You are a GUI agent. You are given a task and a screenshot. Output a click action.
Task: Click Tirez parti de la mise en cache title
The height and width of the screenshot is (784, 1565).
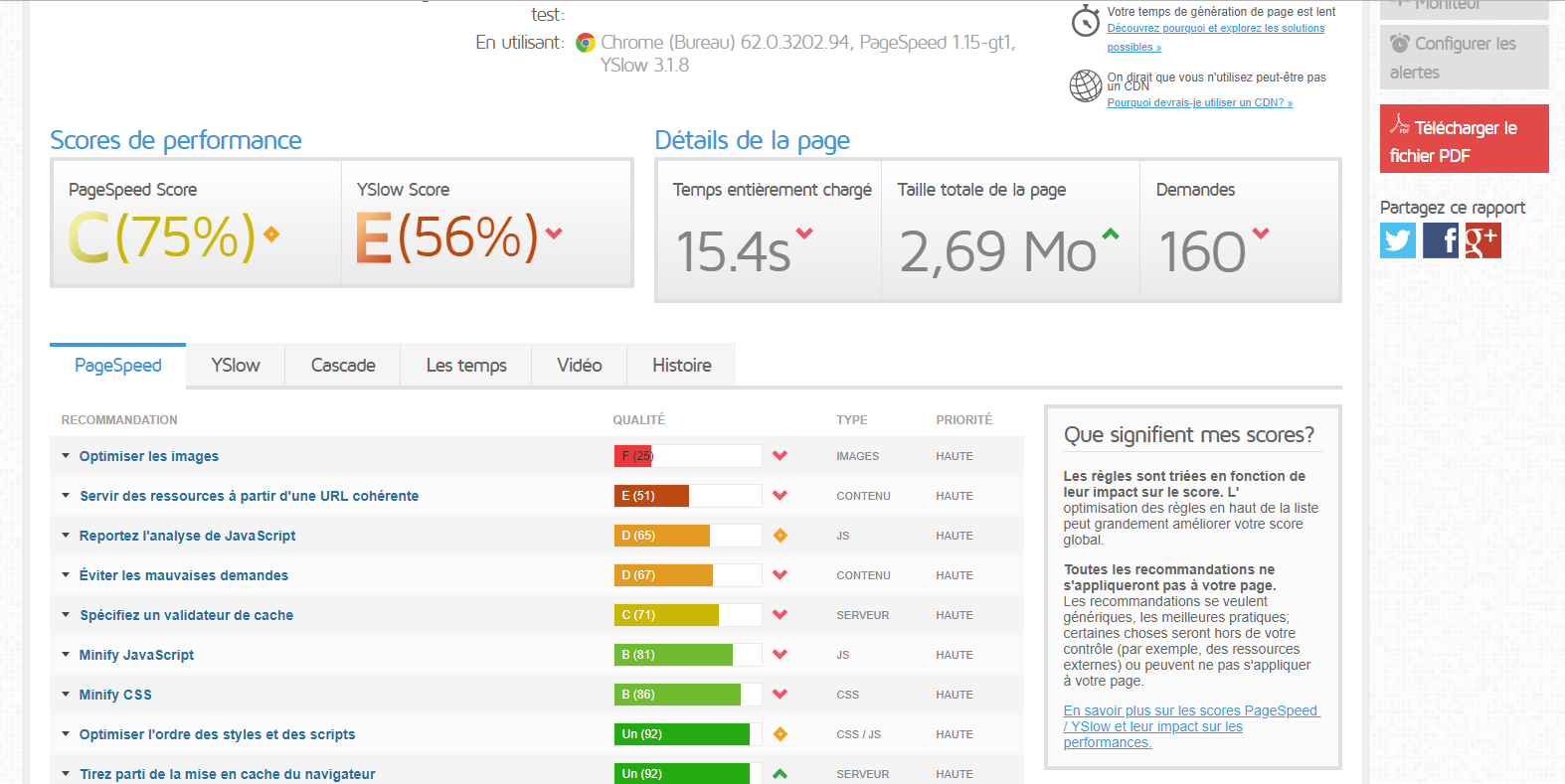228,774
